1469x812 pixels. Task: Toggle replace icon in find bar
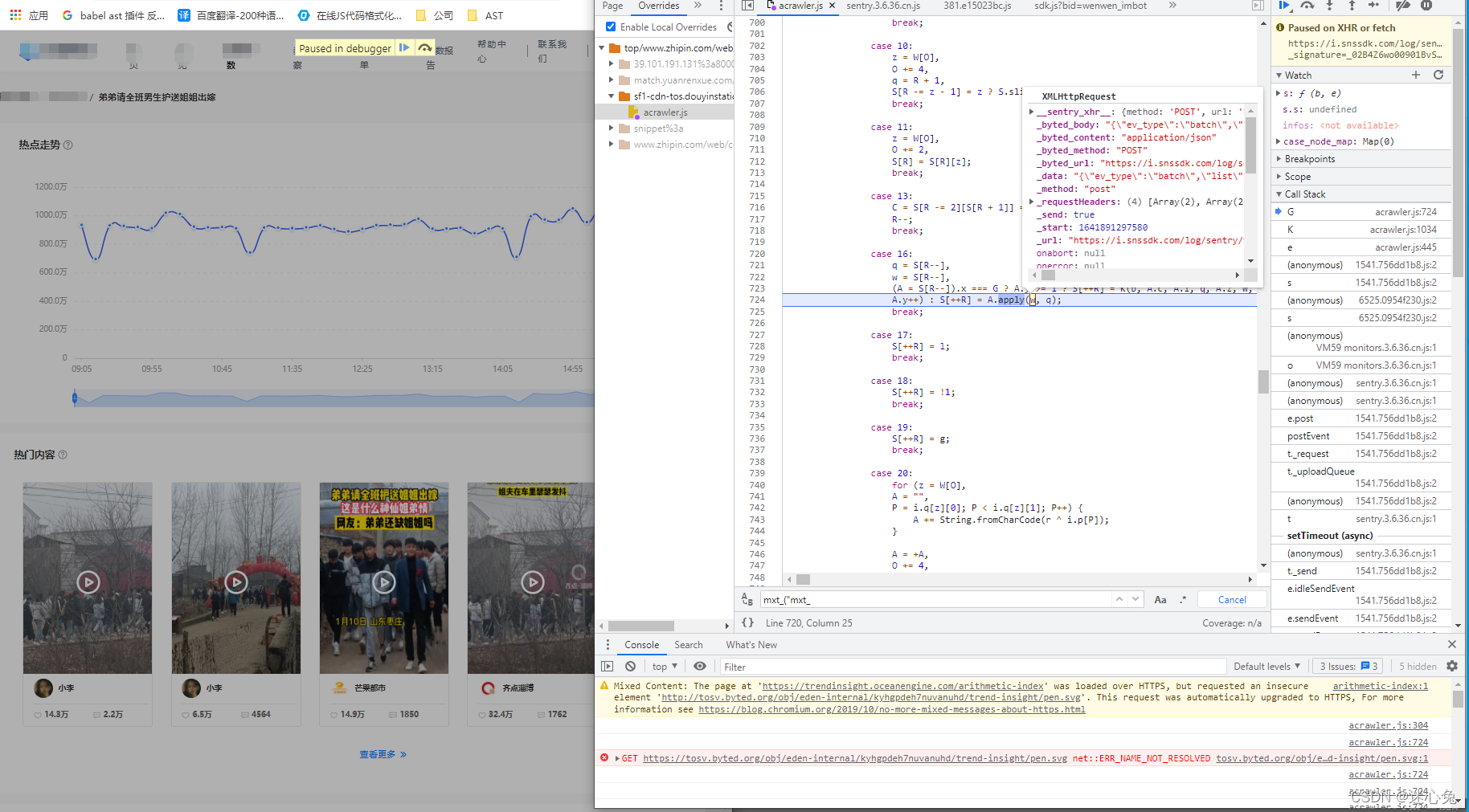tap(747, 600)
